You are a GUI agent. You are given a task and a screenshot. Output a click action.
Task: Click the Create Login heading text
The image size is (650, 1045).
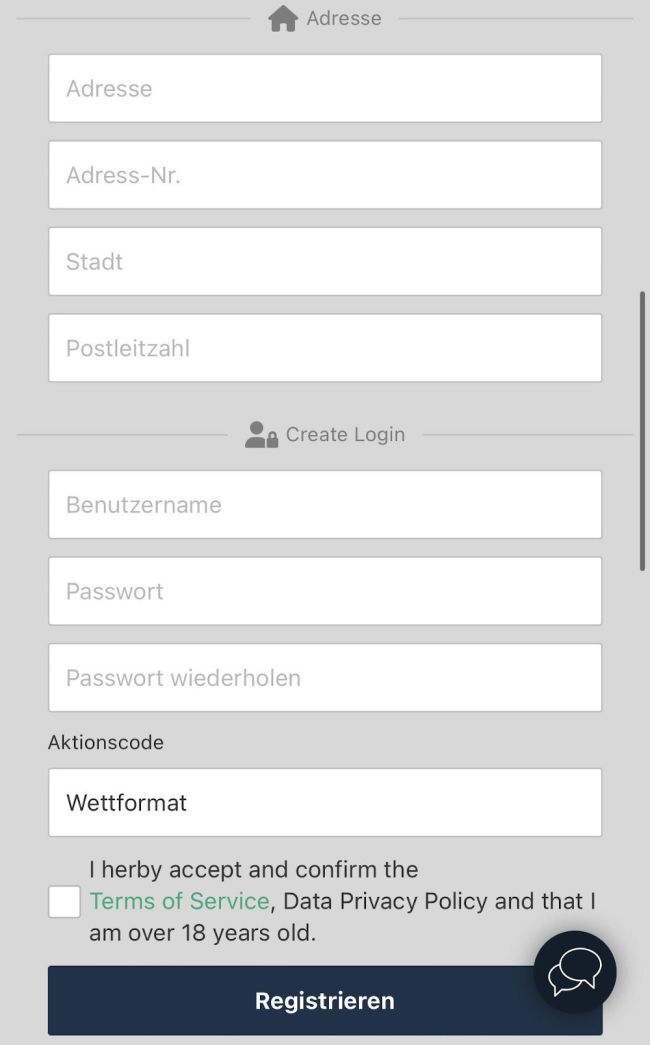pyautogui.click(x=345, y=435)
